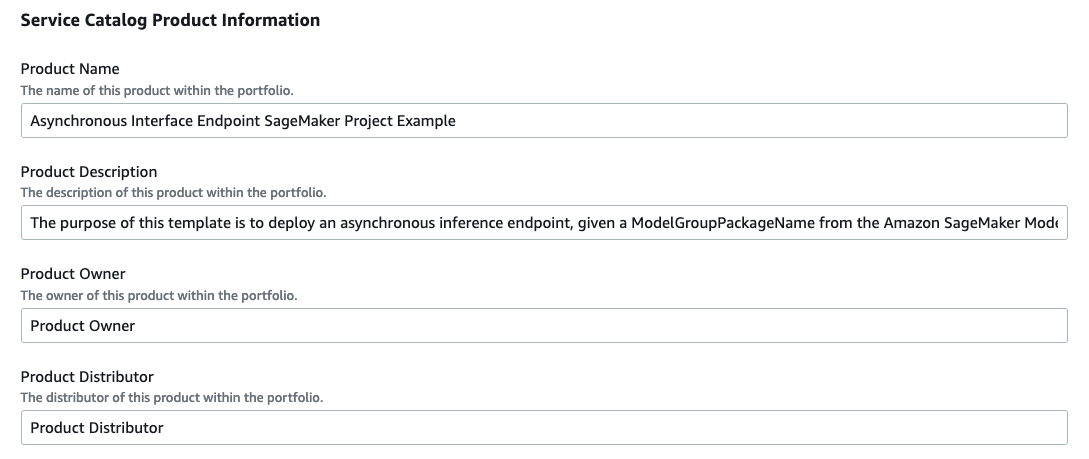This screenshot has height=459, width=1089.
Task: Place cursor on "Distributor" inside the distributor field
Action: tap(124, 428)
